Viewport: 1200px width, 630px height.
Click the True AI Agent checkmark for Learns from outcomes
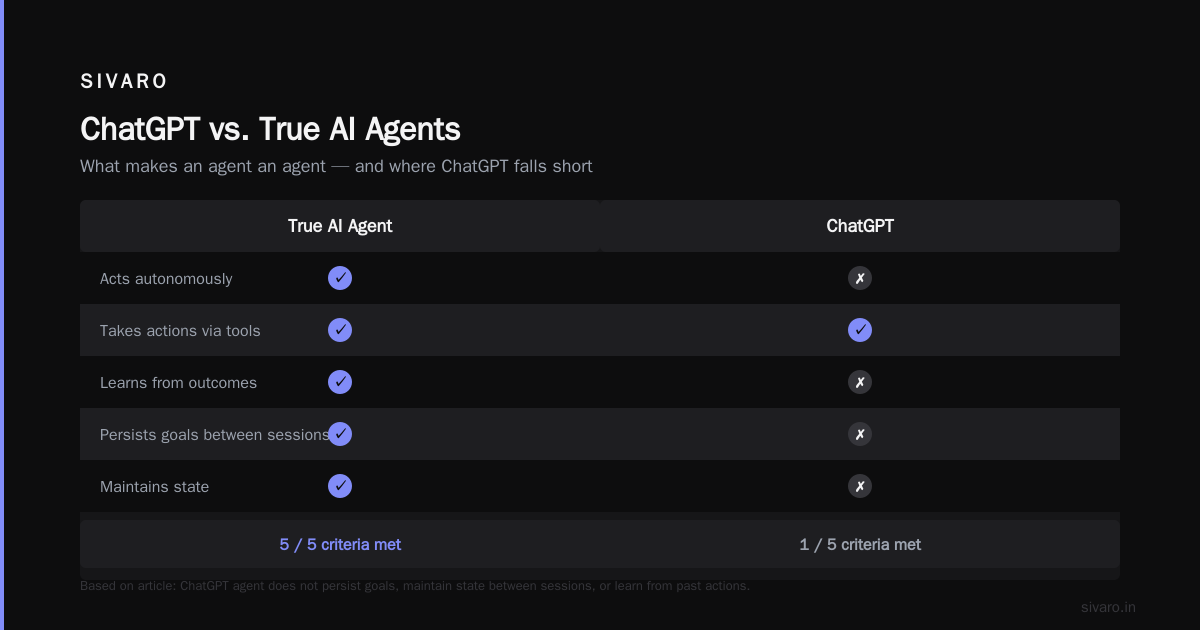click(x=340, y=382)
